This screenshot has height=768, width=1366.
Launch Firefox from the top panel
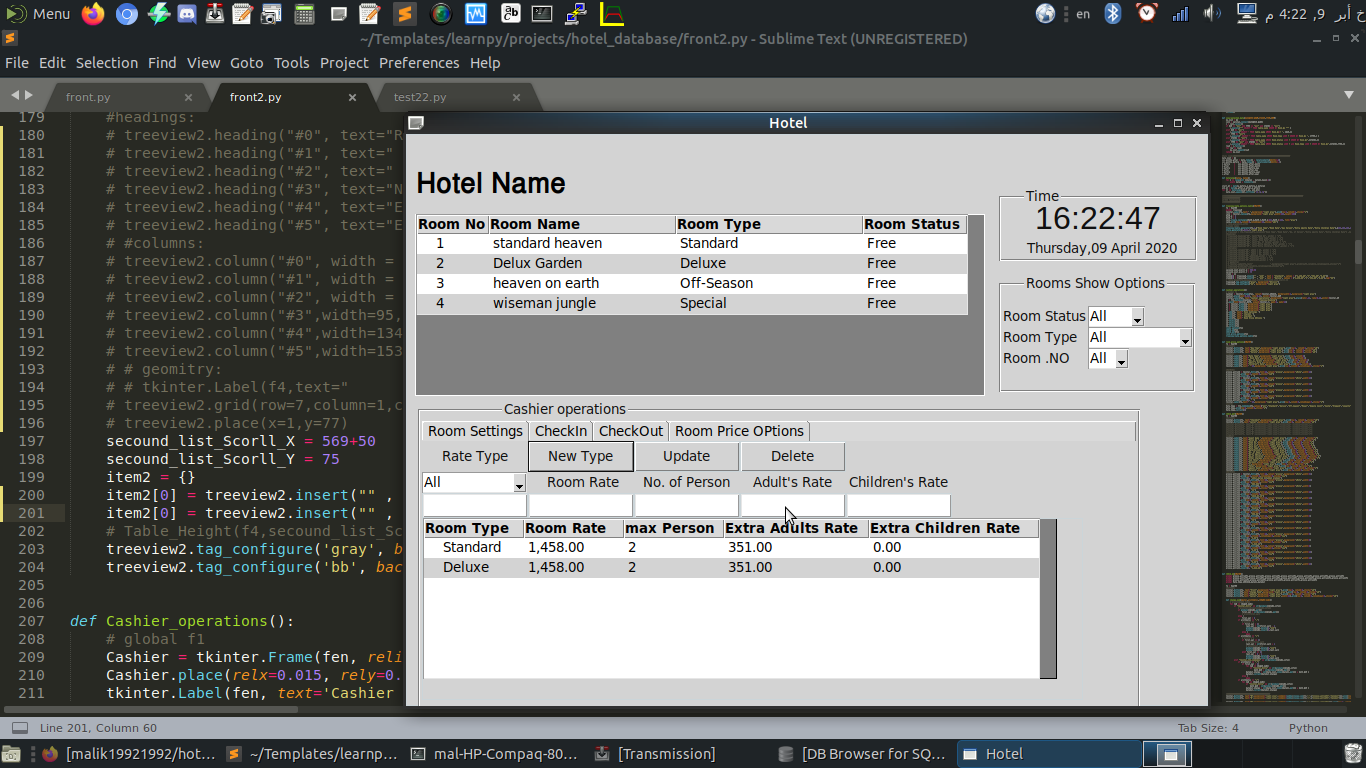[92, 13]
